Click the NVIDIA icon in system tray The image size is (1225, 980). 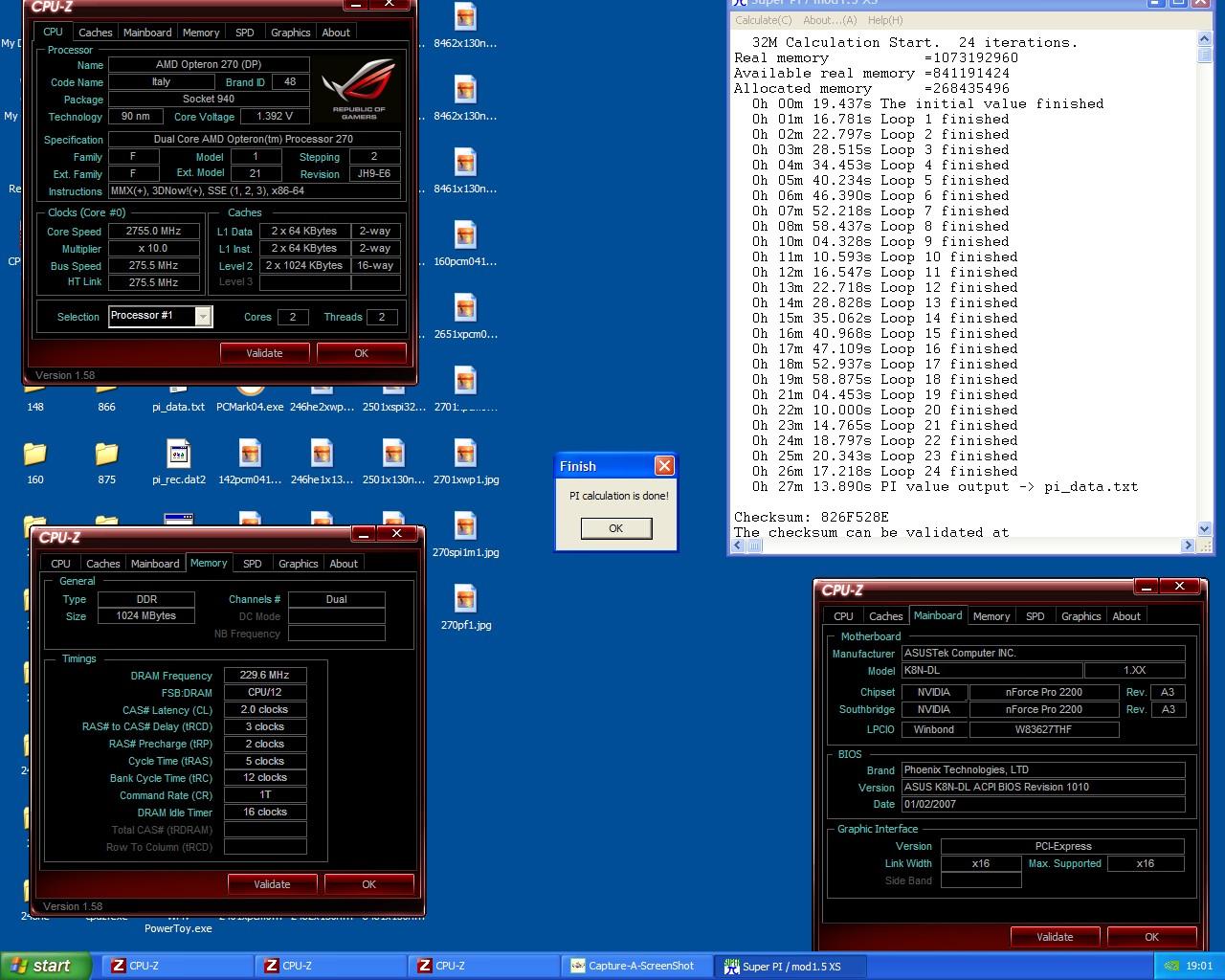pyautogui.click(x=1171, y=966)
